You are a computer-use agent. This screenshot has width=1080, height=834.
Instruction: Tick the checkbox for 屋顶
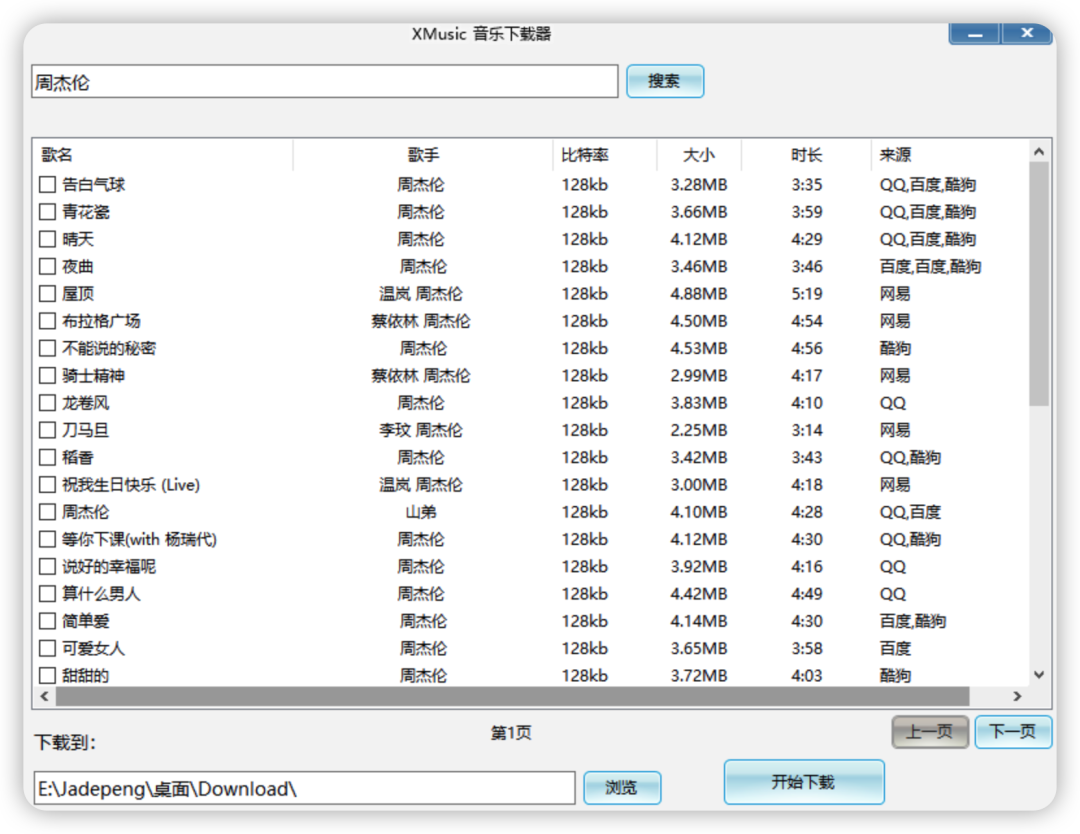[46, 293]
